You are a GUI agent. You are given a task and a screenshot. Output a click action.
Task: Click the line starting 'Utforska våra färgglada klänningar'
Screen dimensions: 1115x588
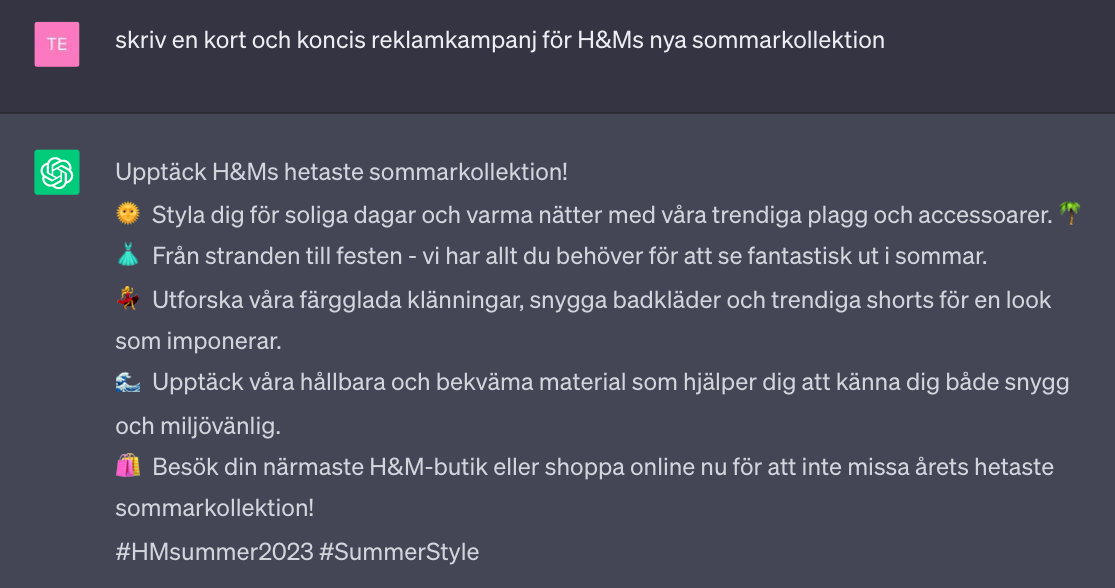coord(601,299)
